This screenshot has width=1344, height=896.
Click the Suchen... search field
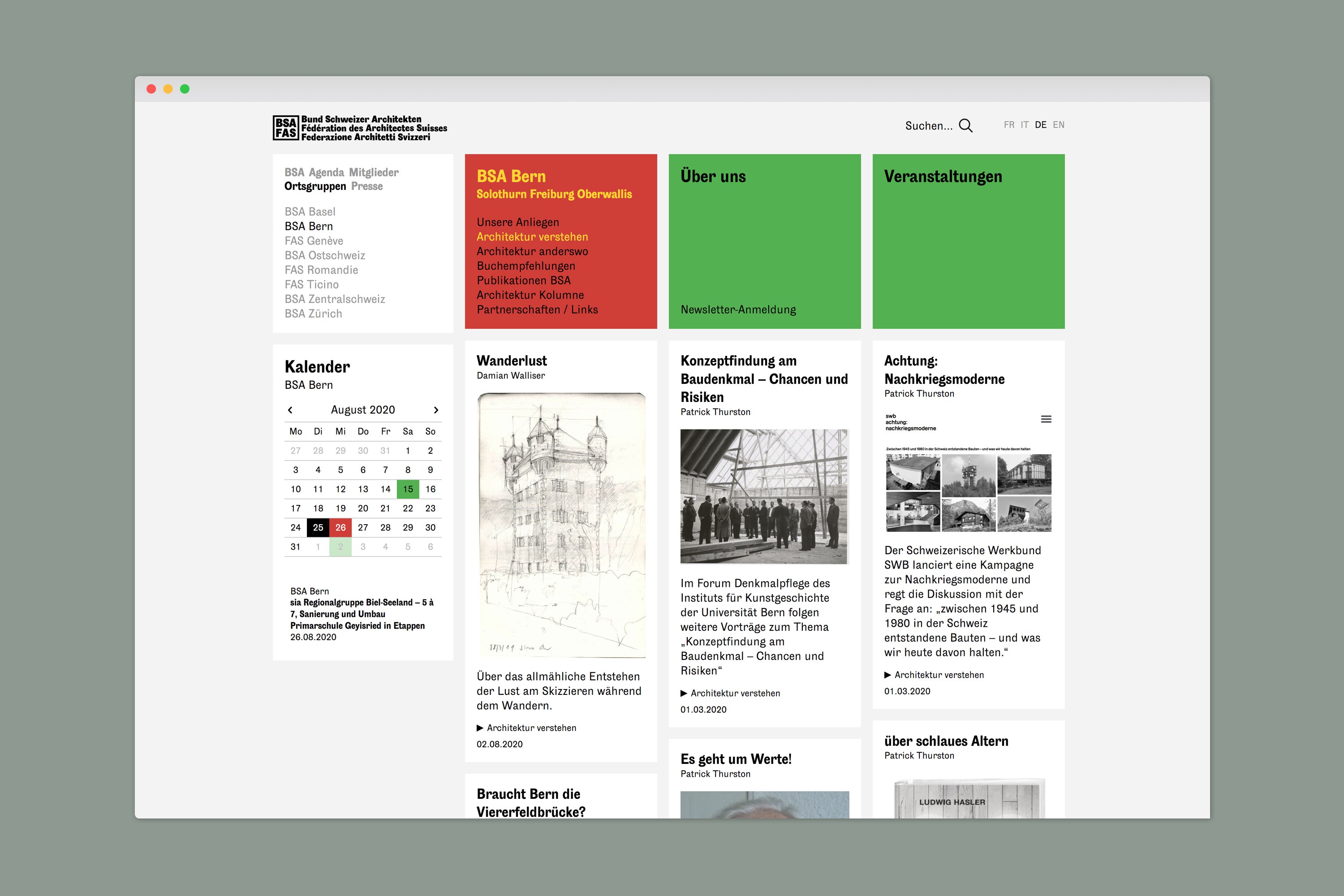(929, 126)
